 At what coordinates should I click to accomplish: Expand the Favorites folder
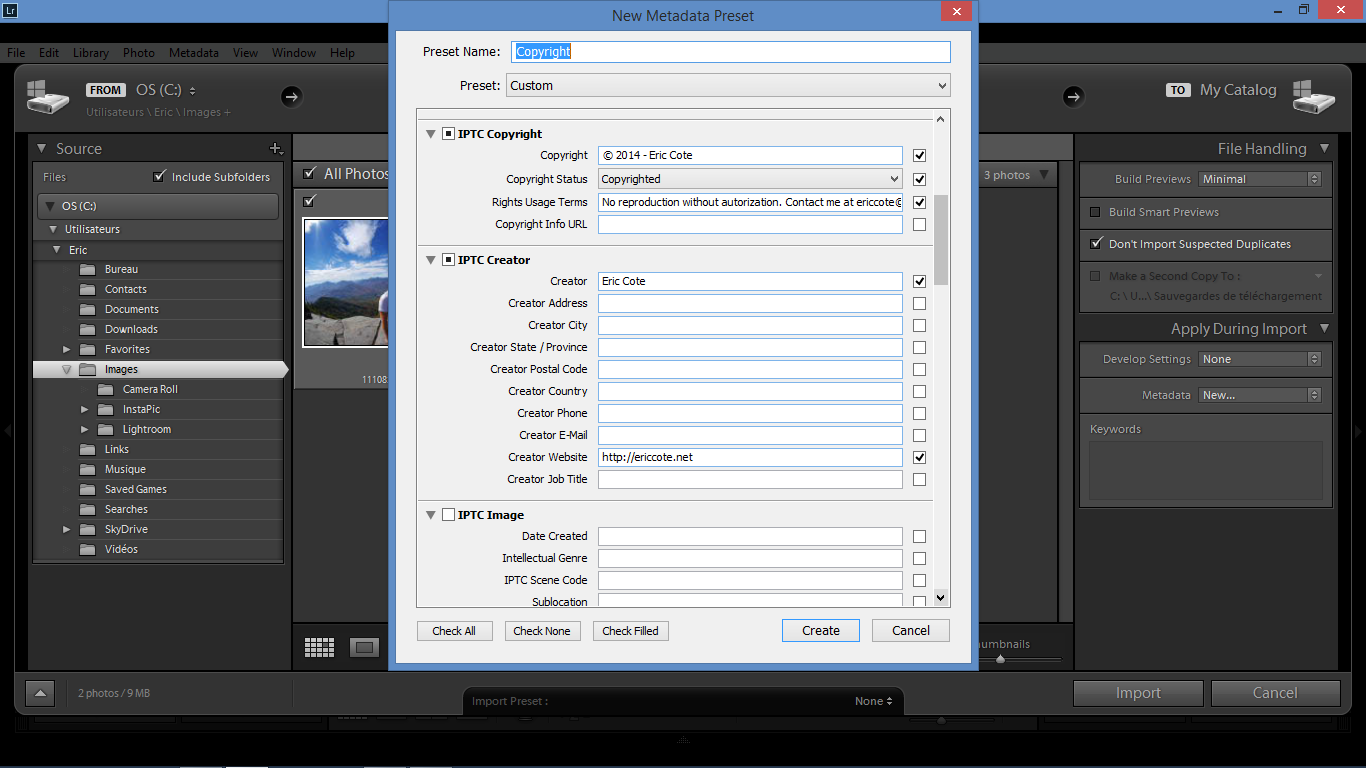(67, 349)
